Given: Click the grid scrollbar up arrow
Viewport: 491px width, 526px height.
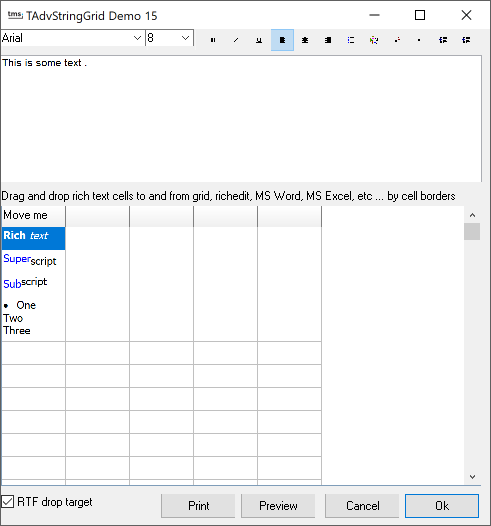Looking at the screenshot, I should click(x=472, y=215).
